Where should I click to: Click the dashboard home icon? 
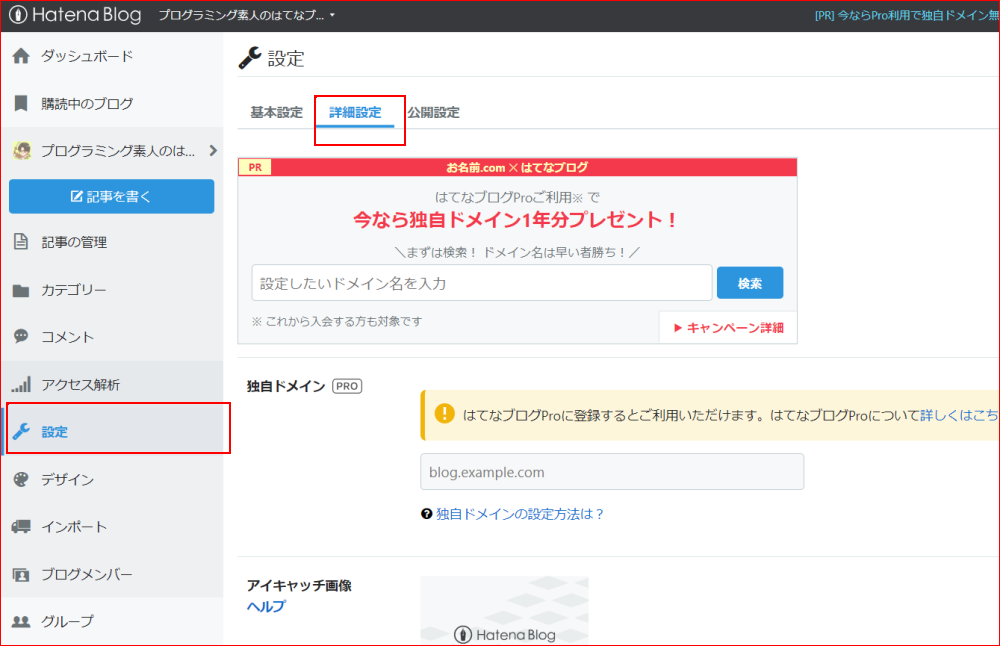(x=21, y=56)
